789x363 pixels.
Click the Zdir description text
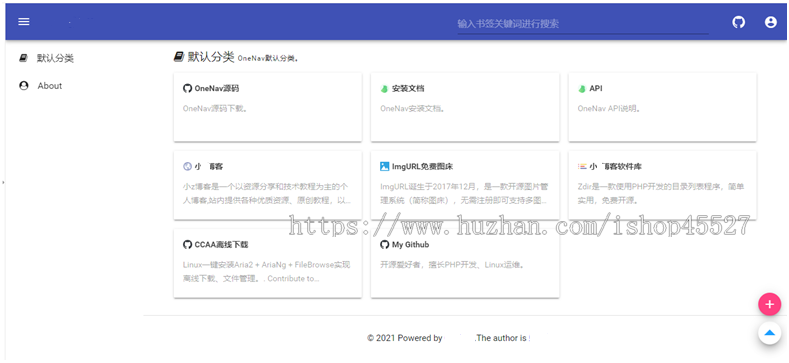point(661,193)
